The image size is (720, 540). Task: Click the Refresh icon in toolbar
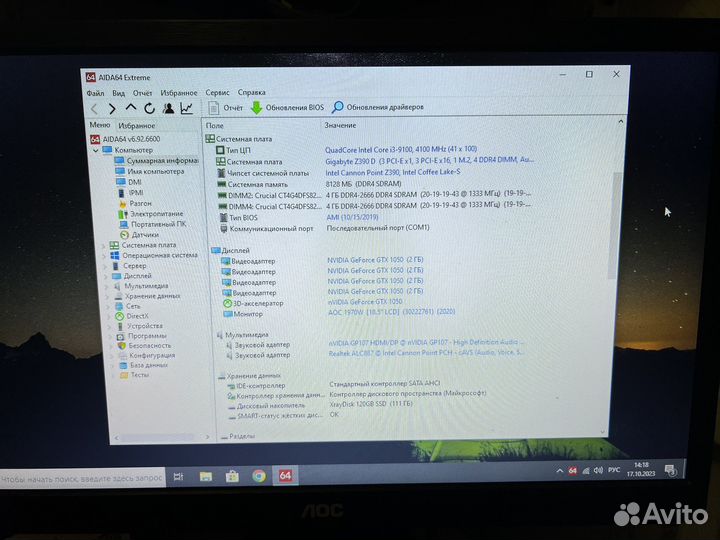coord(149,108)
